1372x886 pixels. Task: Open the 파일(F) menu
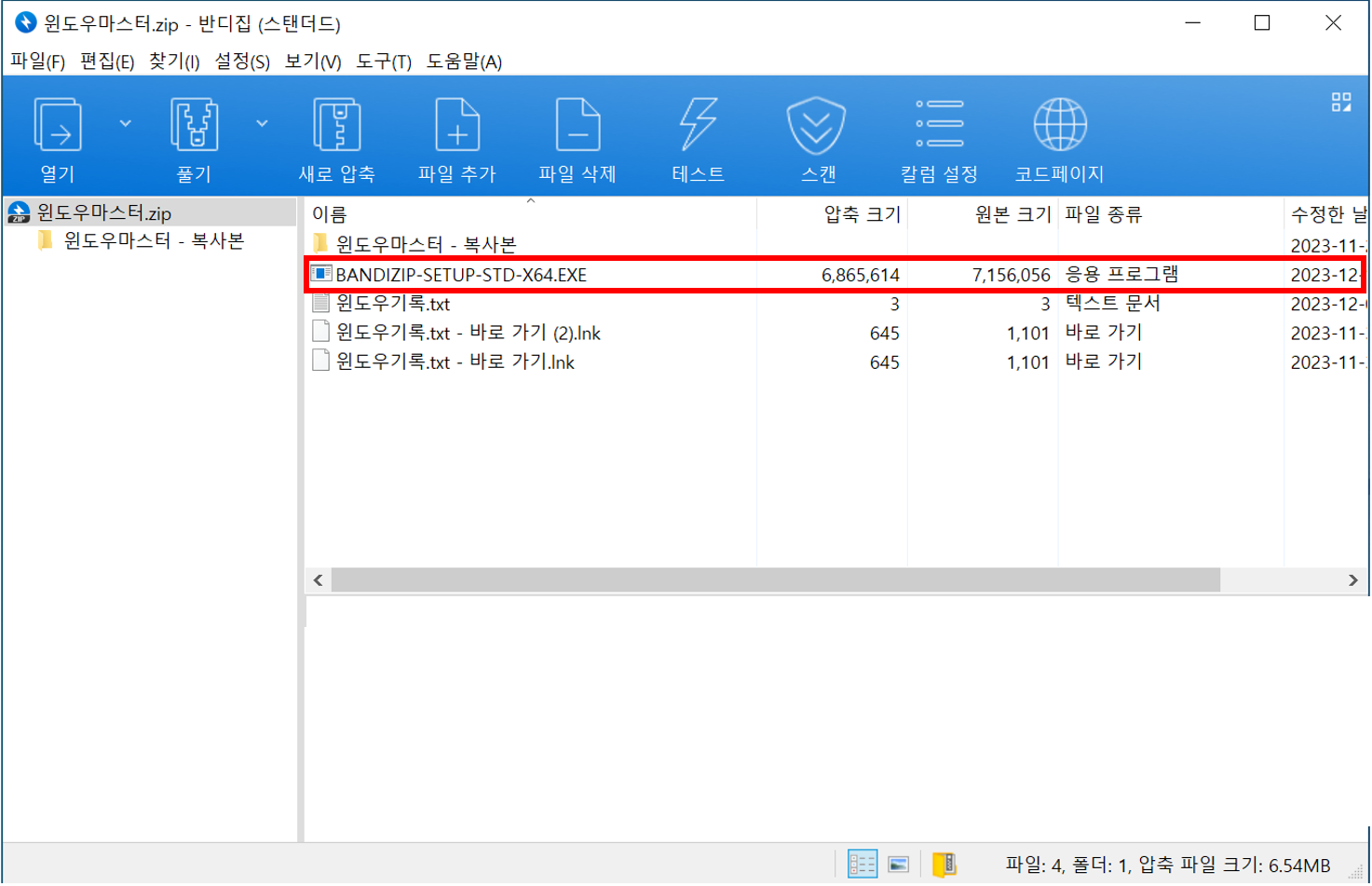tap(38, 61)
